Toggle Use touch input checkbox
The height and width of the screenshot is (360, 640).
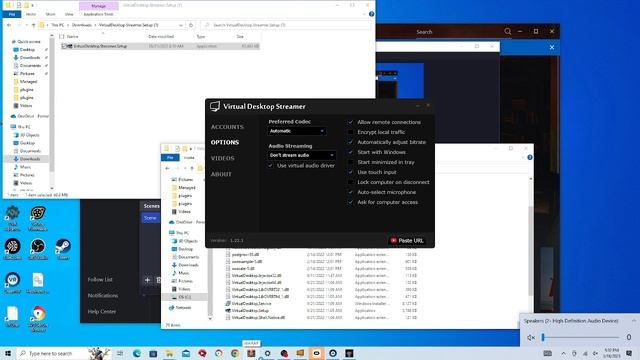[350, 172]
